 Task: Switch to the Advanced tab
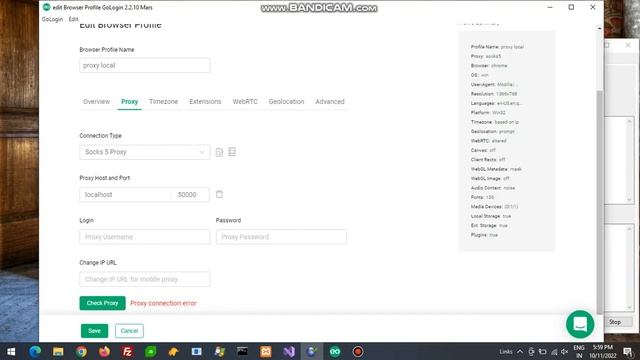(330, 102)
